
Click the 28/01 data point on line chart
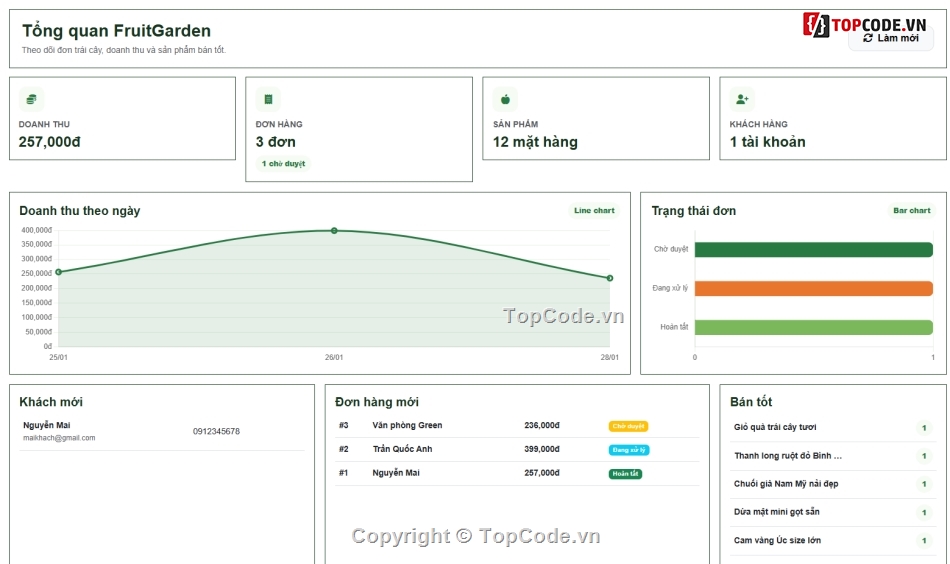[x=610, y=278]
